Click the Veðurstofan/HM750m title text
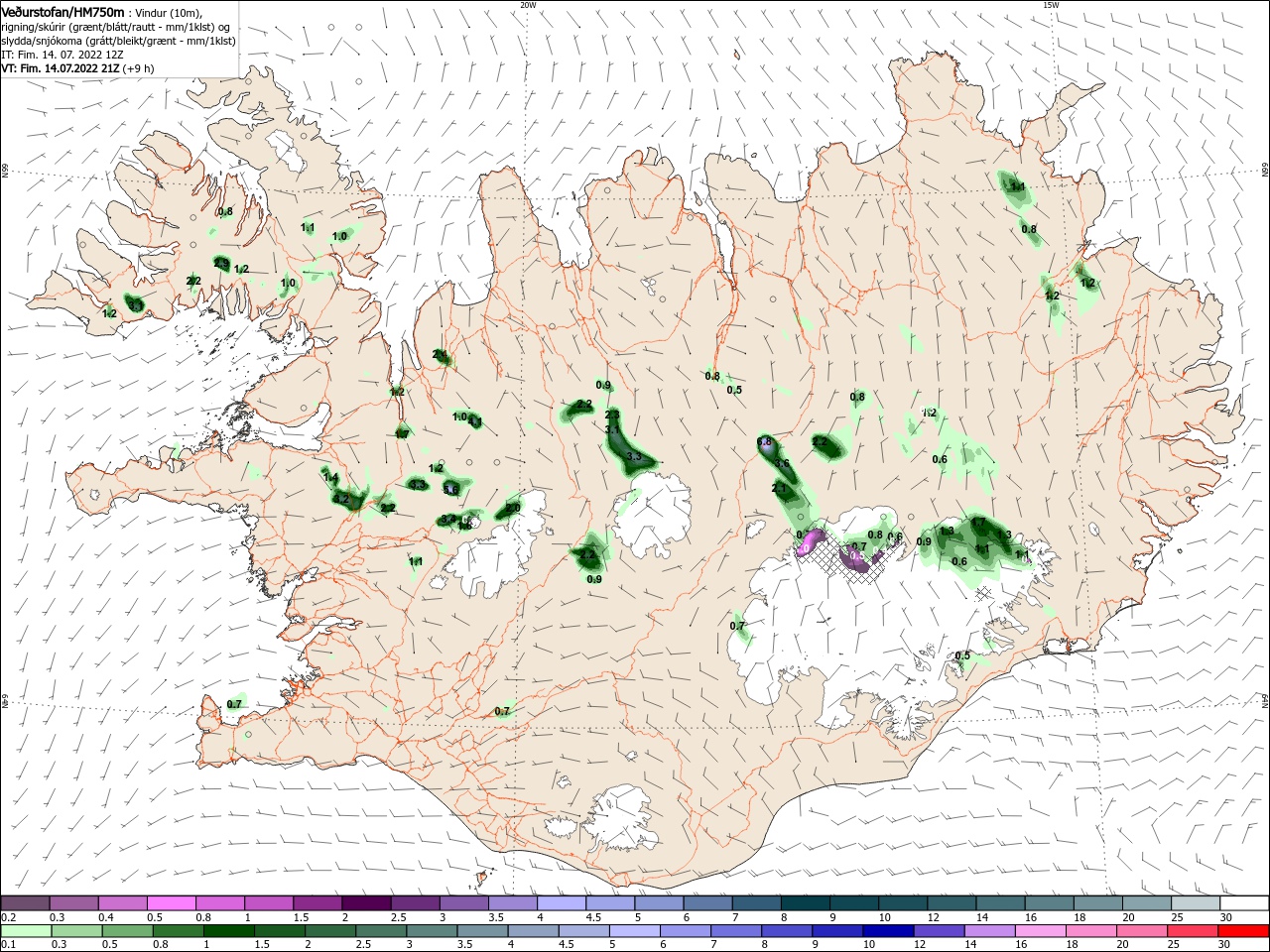 (x=62, y=11)
